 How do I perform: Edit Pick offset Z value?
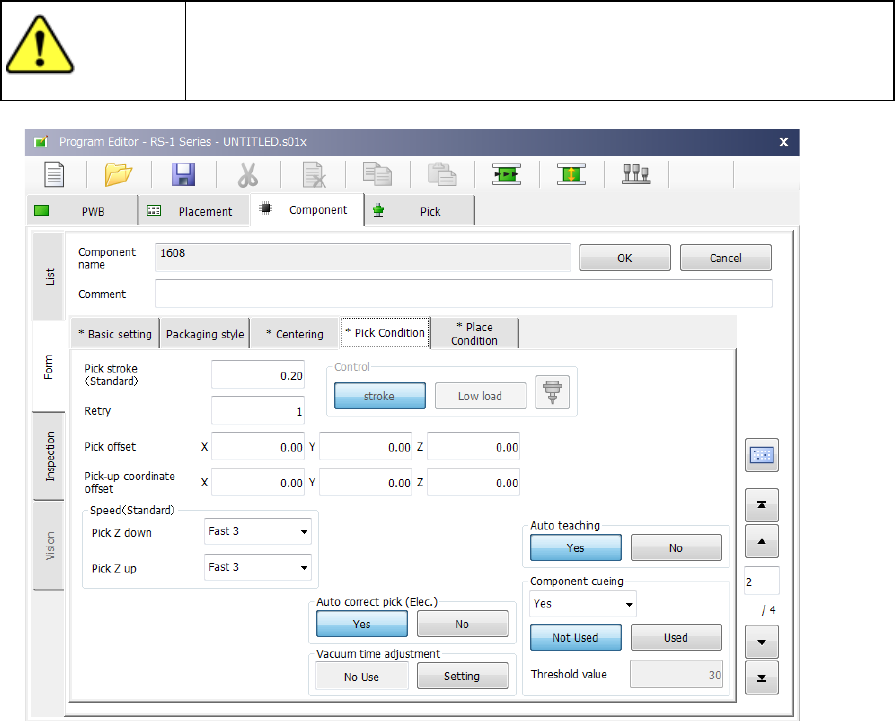coord(473,447)
